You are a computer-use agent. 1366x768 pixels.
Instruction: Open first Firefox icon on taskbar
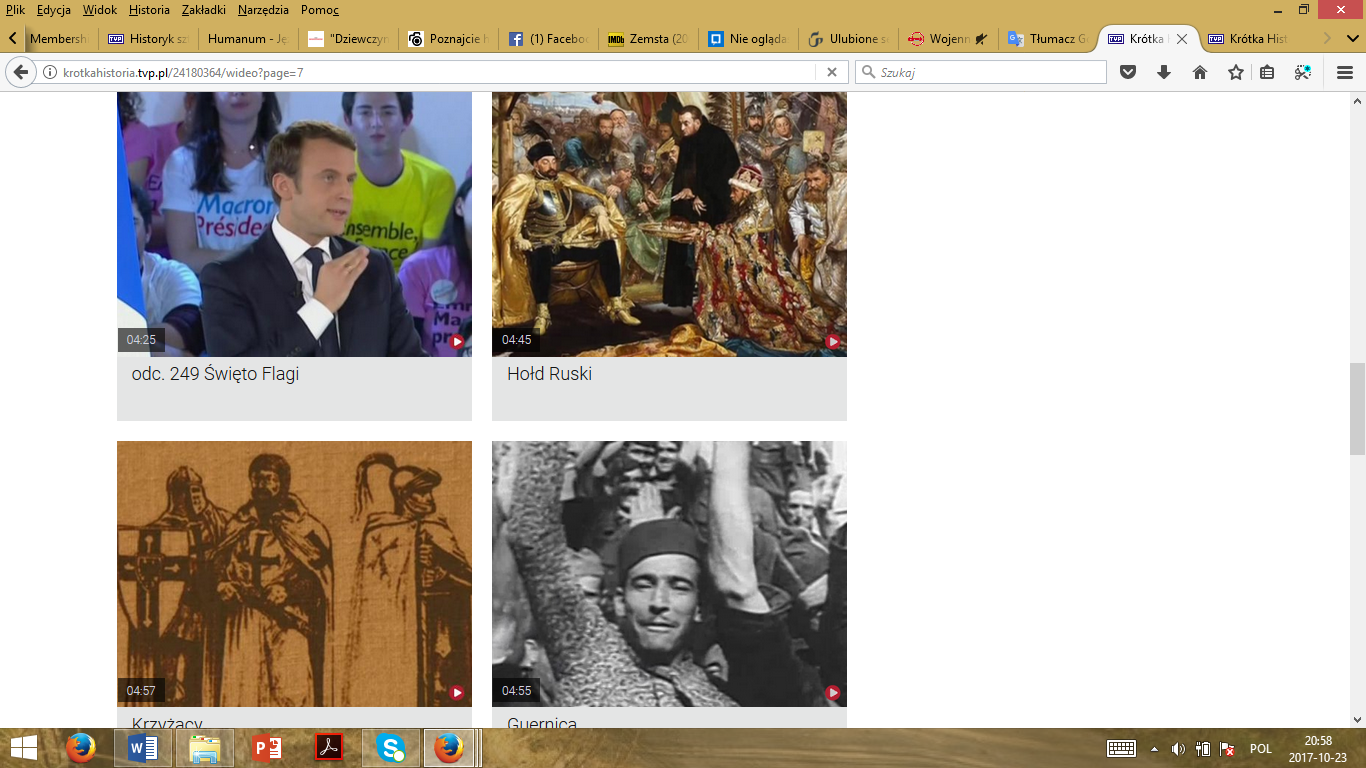point(81,748)
